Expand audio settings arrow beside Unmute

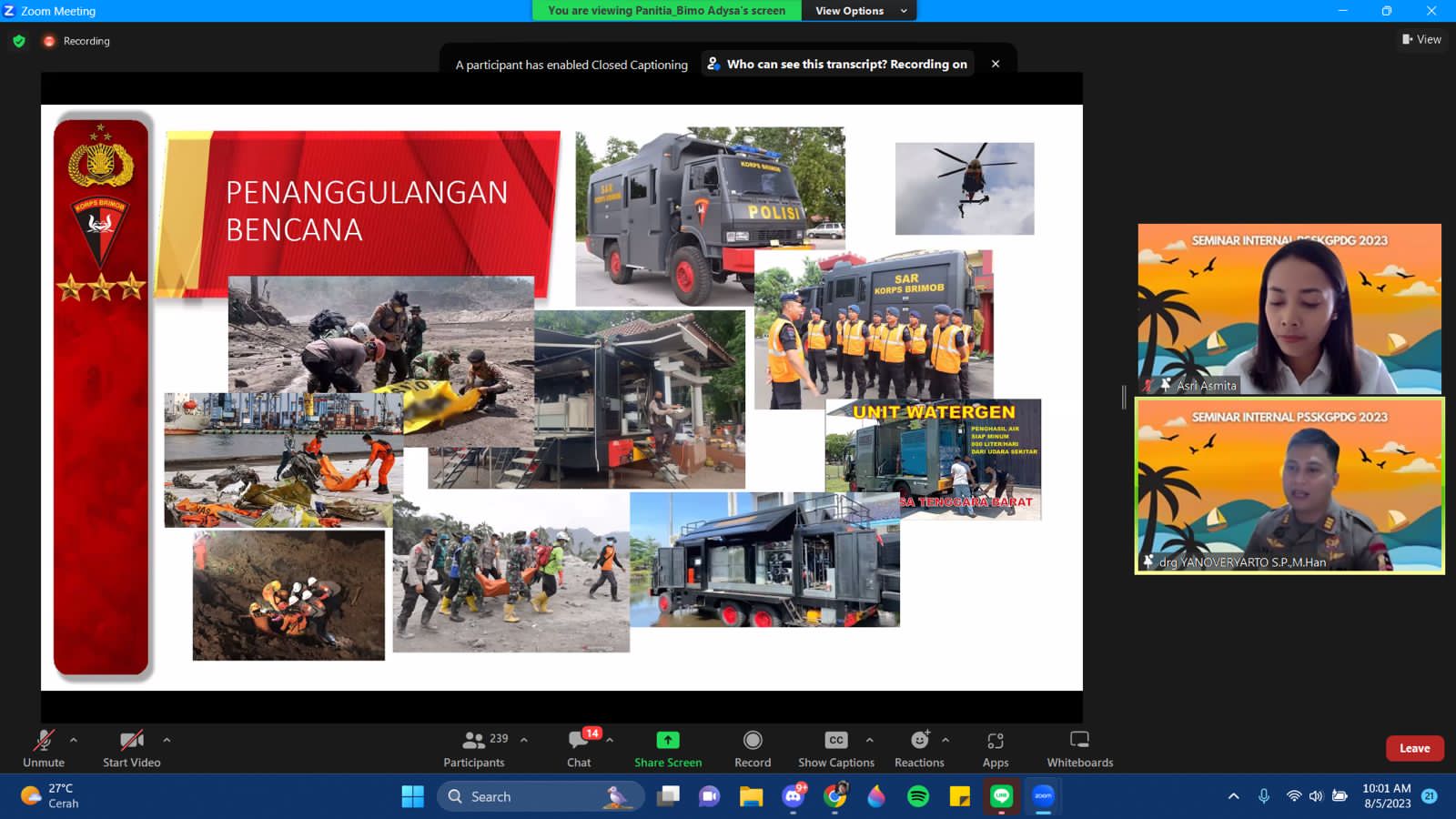coord(74,740)
